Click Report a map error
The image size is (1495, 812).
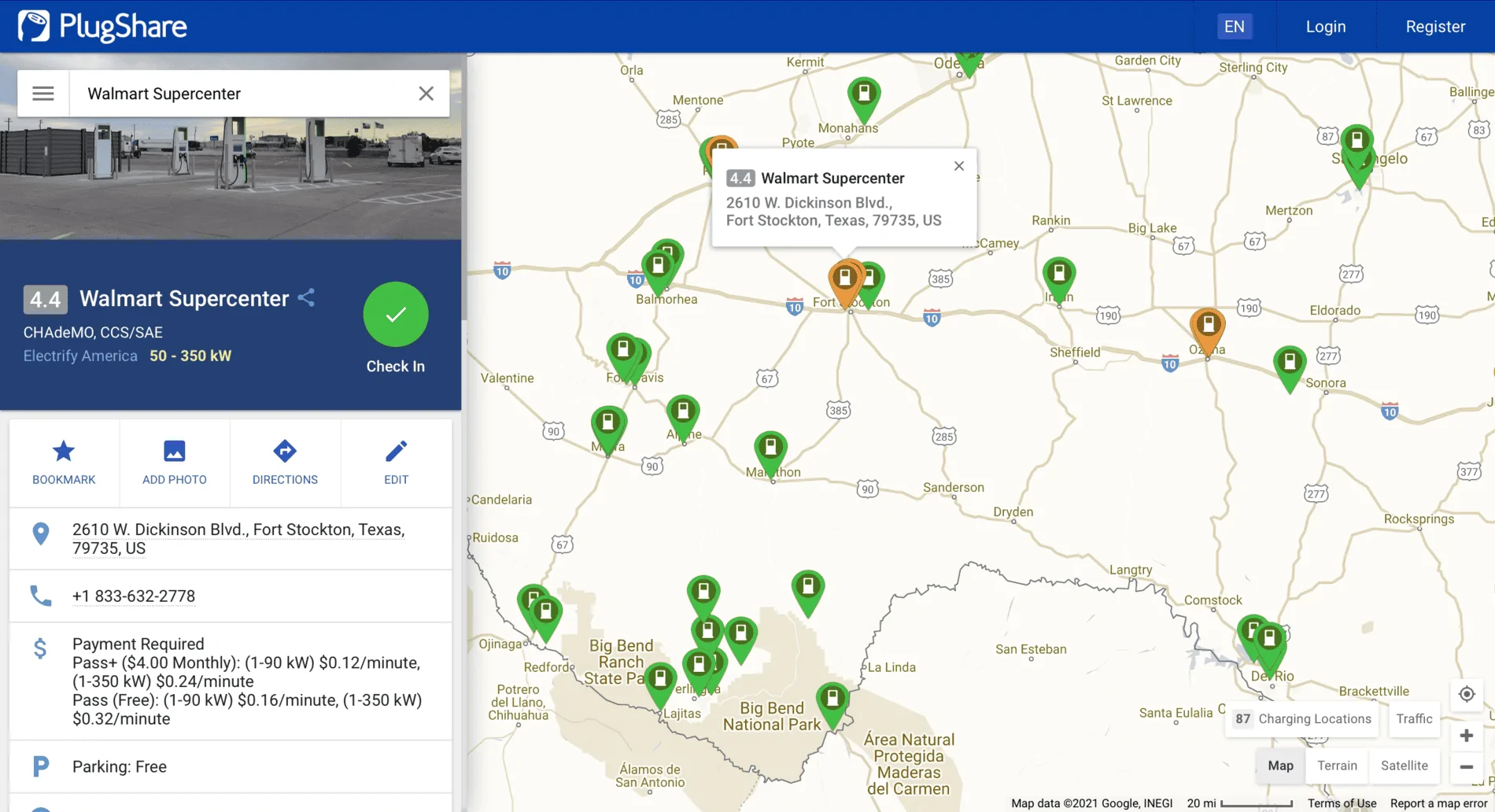[x=1438, y=803]
